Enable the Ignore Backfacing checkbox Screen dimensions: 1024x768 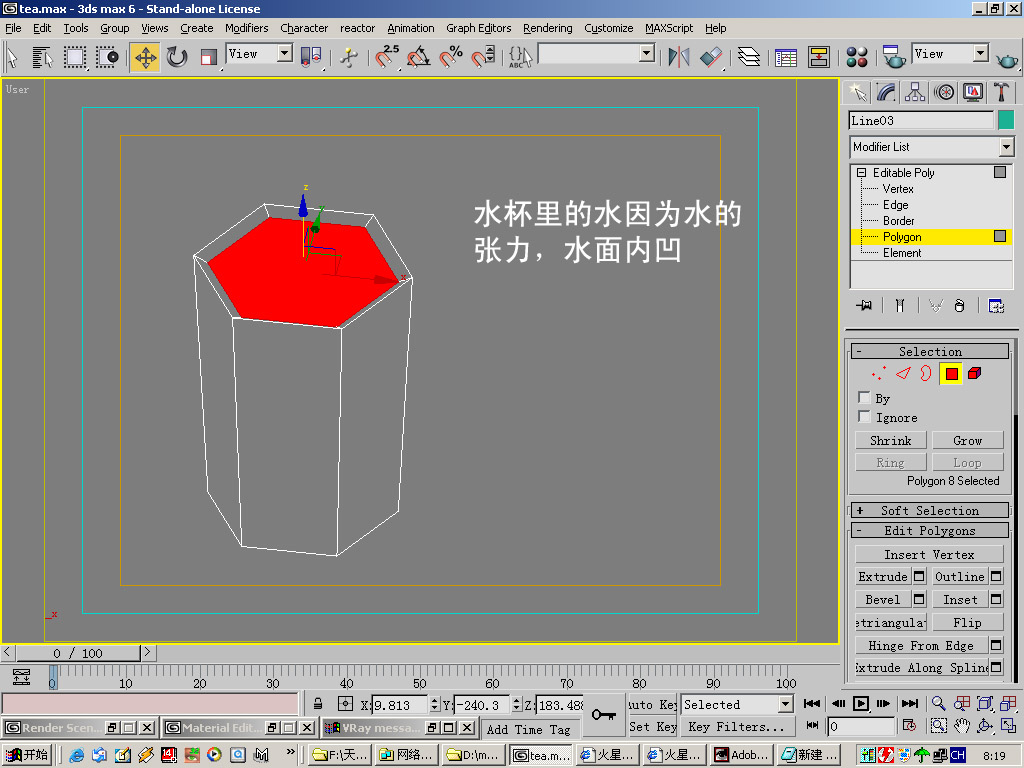pyautogui.click(x=864, y=416)
